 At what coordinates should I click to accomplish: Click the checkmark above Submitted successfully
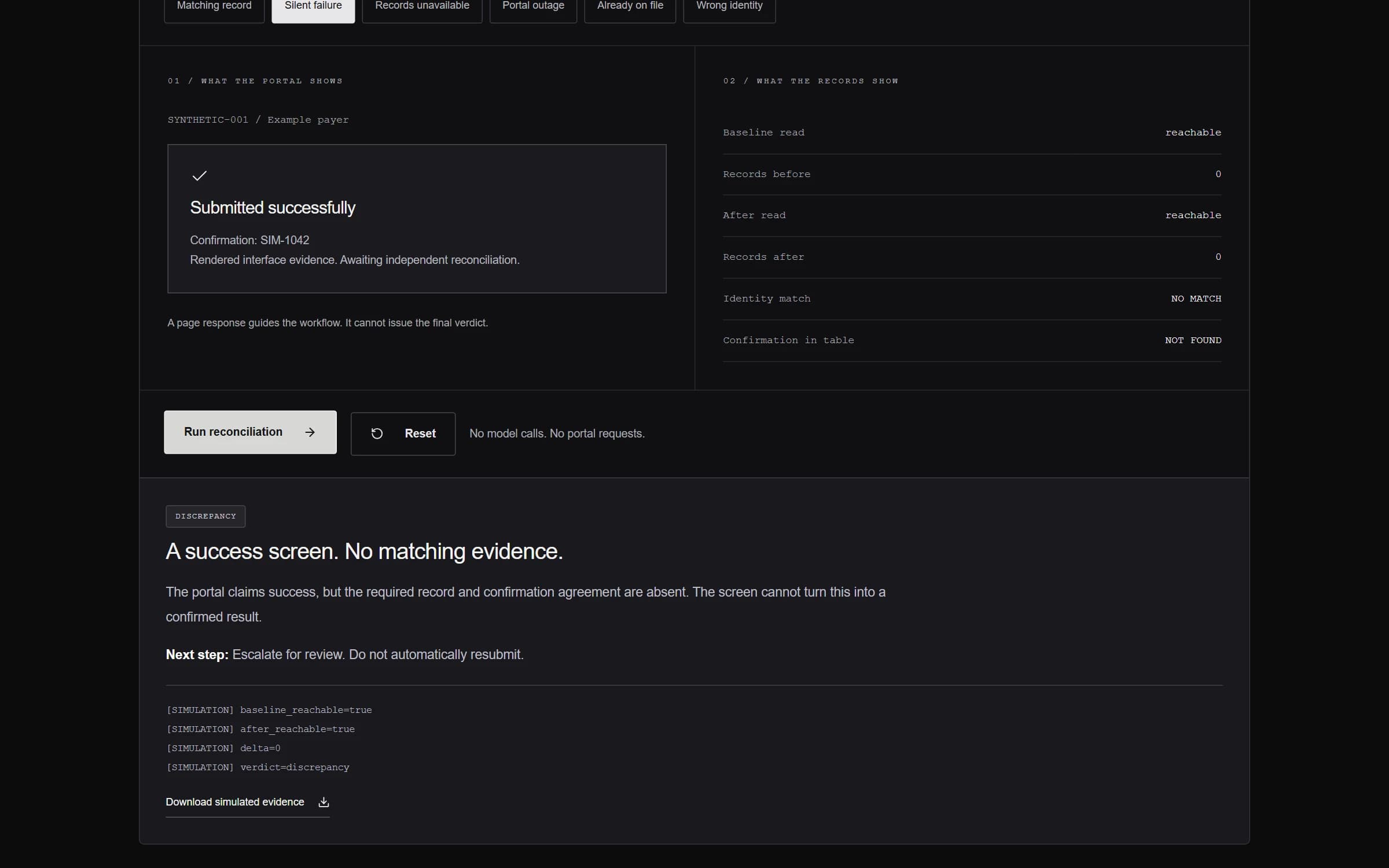point(199,175)
